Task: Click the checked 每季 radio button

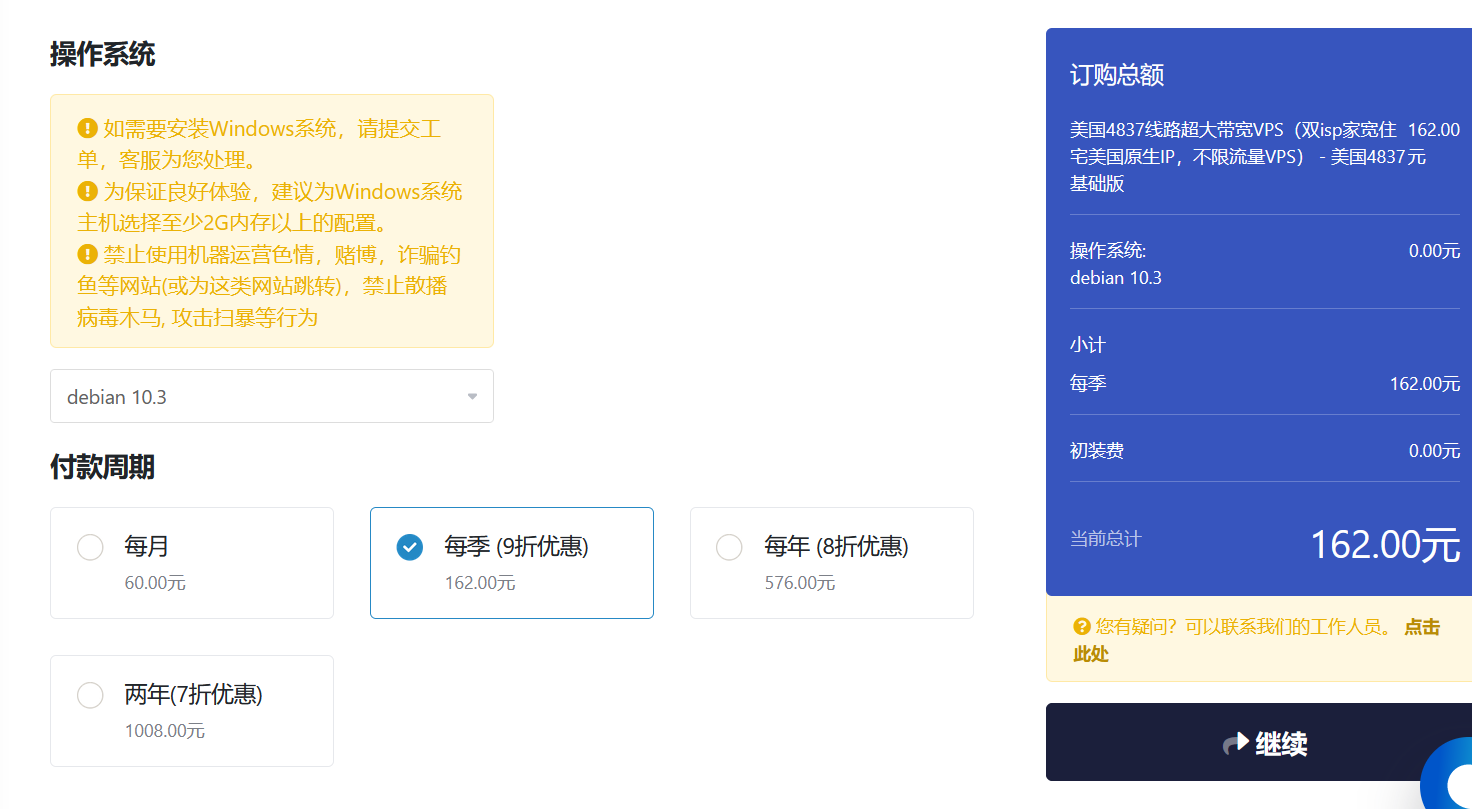Action: [409, 547]
